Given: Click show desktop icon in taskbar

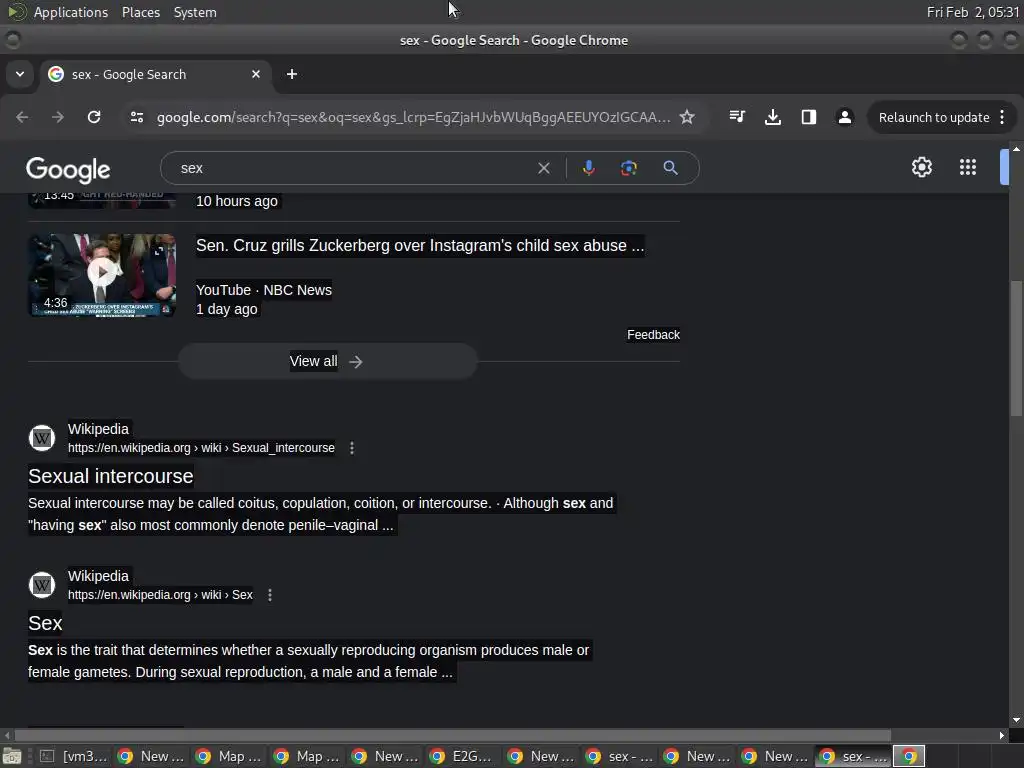Looking at the screenshot, I should (11, 756).
